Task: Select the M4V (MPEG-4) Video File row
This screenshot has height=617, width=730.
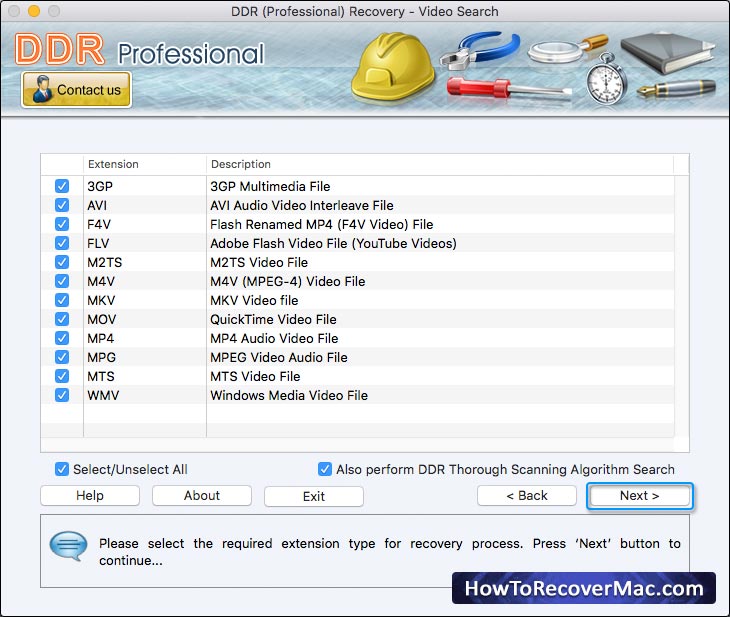Action: tap(358, 281)
